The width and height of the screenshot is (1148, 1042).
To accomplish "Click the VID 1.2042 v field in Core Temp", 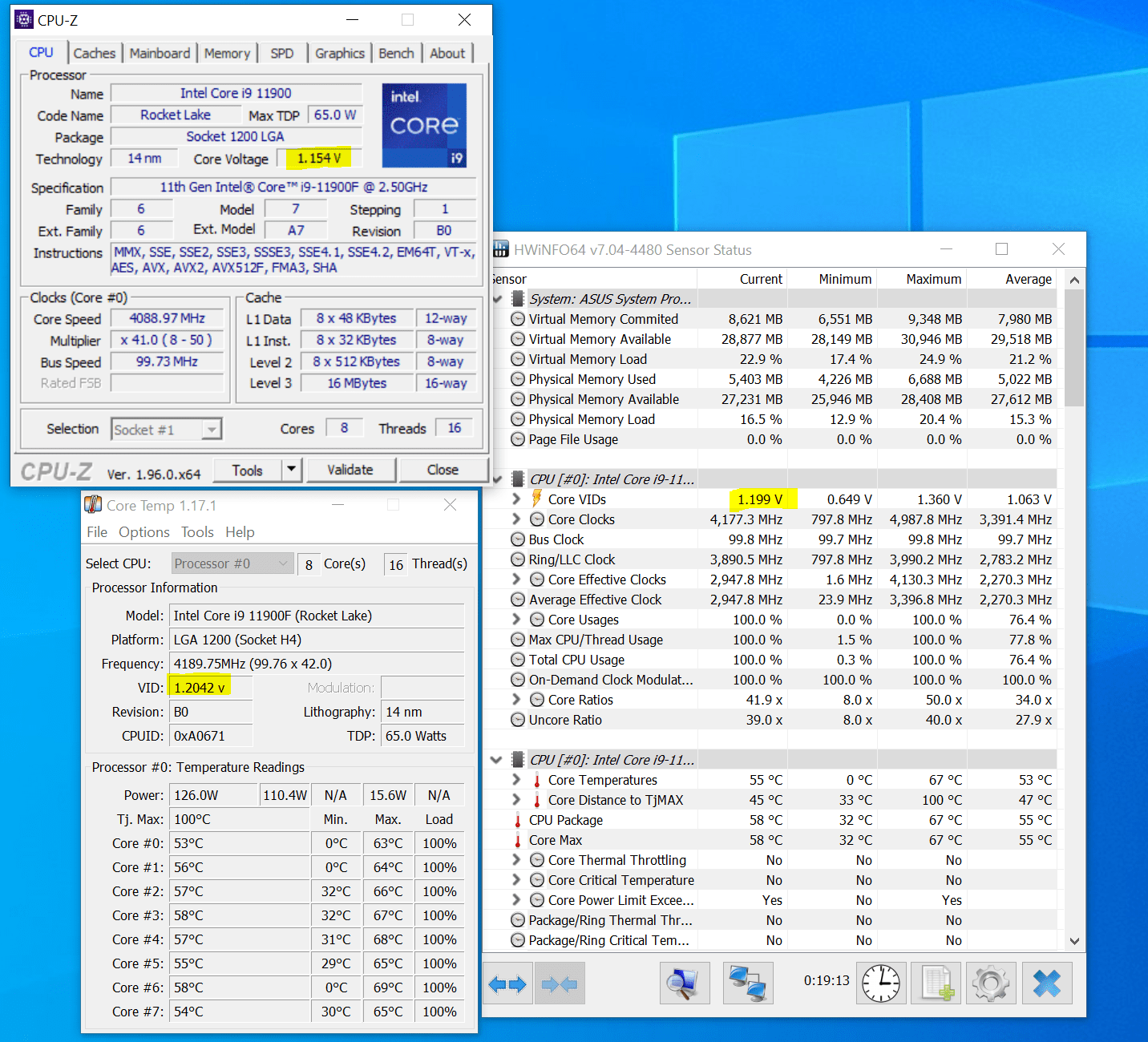I will [x=210, y=687].
